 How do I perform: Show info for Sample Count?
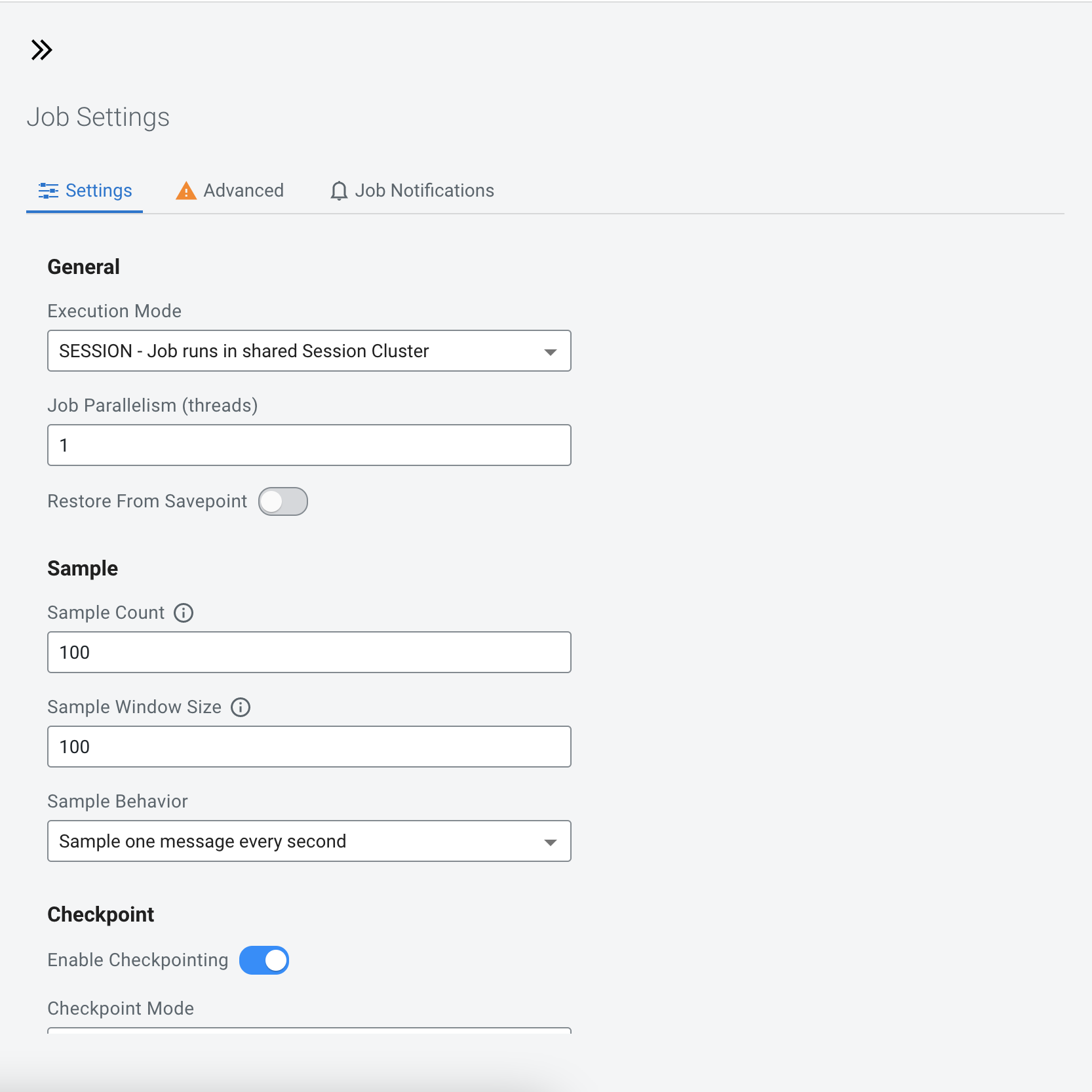pyautogui.click(x=184, y=613)
